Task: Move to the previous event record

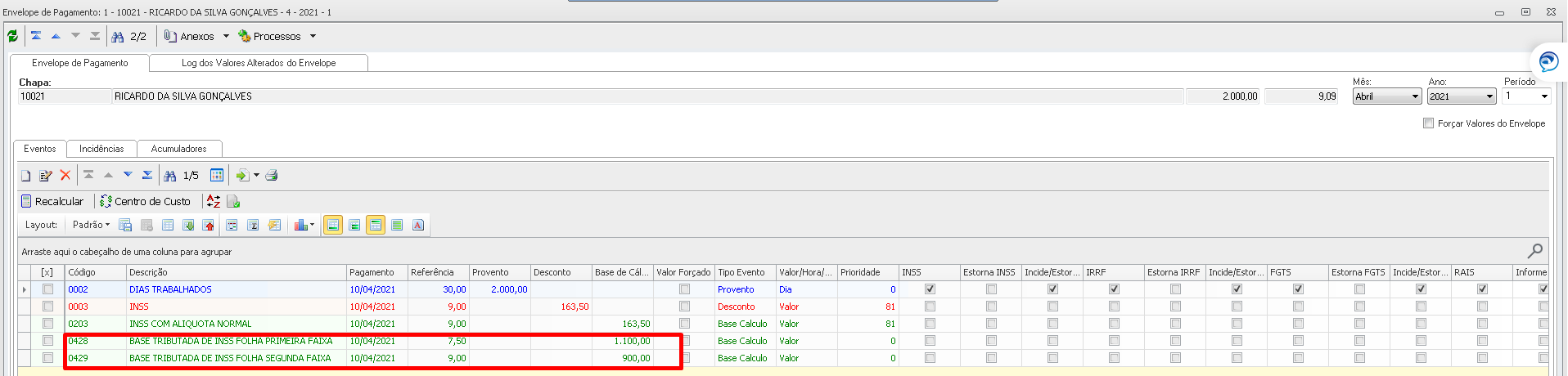Action: (x=108, y=175)
